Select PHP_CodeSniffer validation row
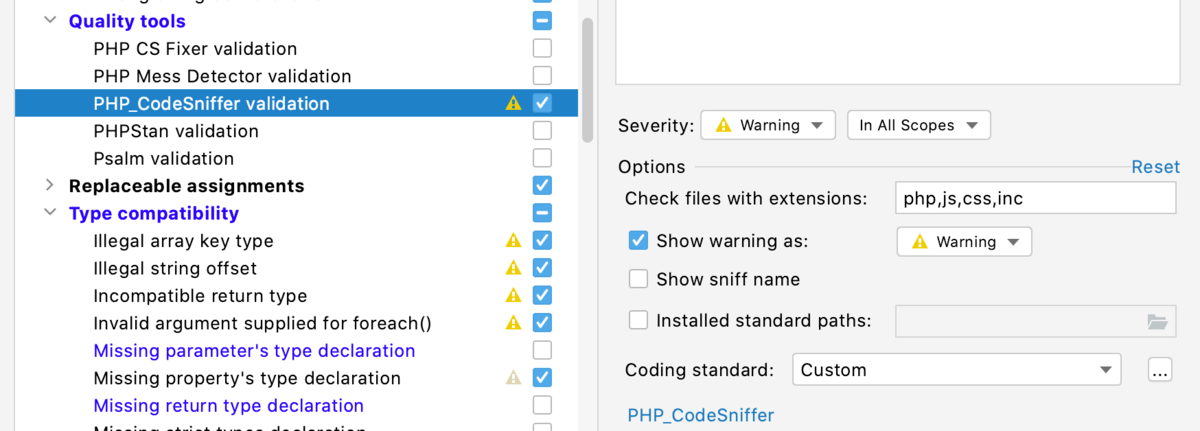The width and height of the screenshot is (1200, 431). tap(296, 103)
